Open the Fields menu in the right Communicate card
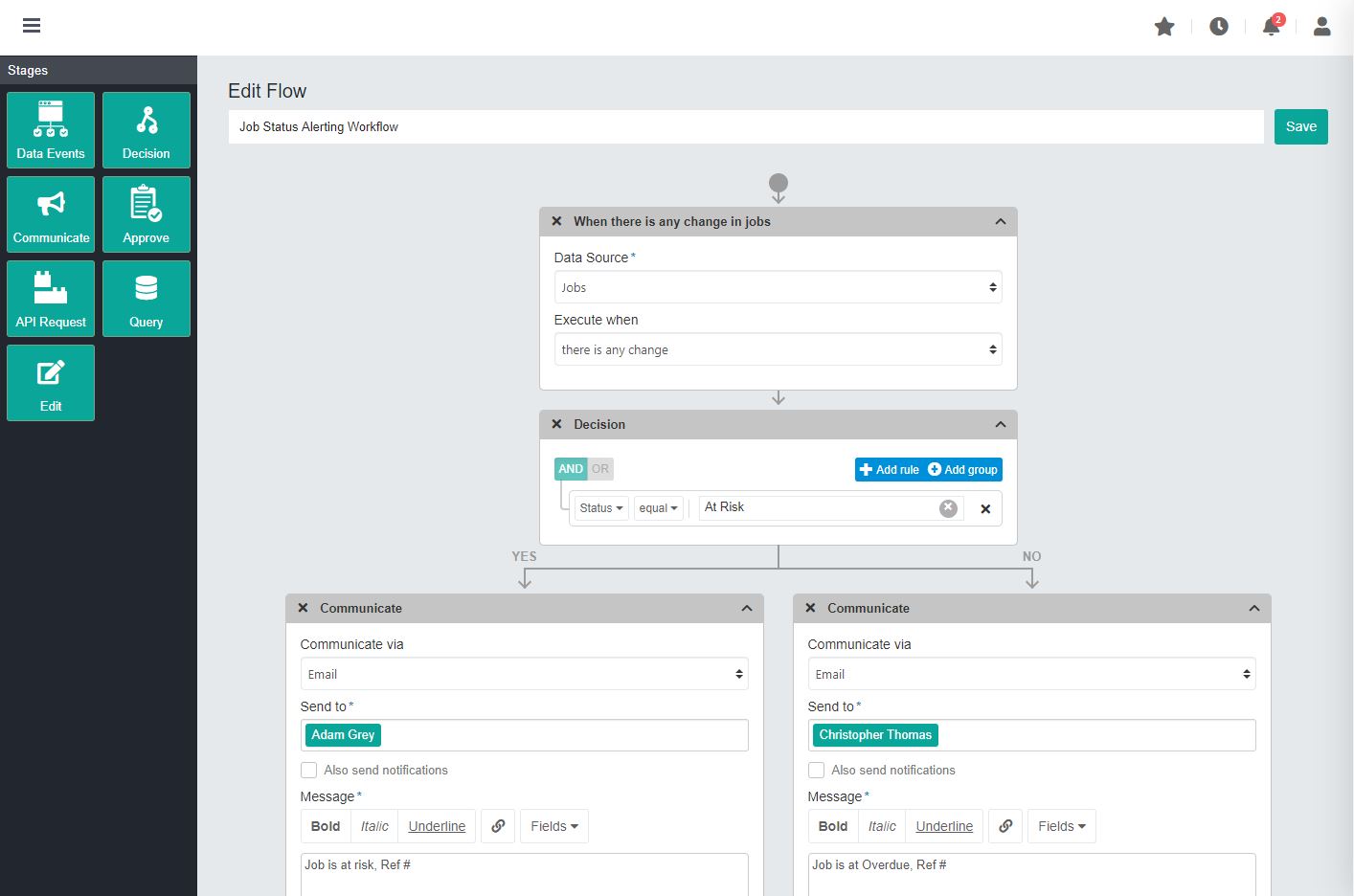 tap(1061, 825)
